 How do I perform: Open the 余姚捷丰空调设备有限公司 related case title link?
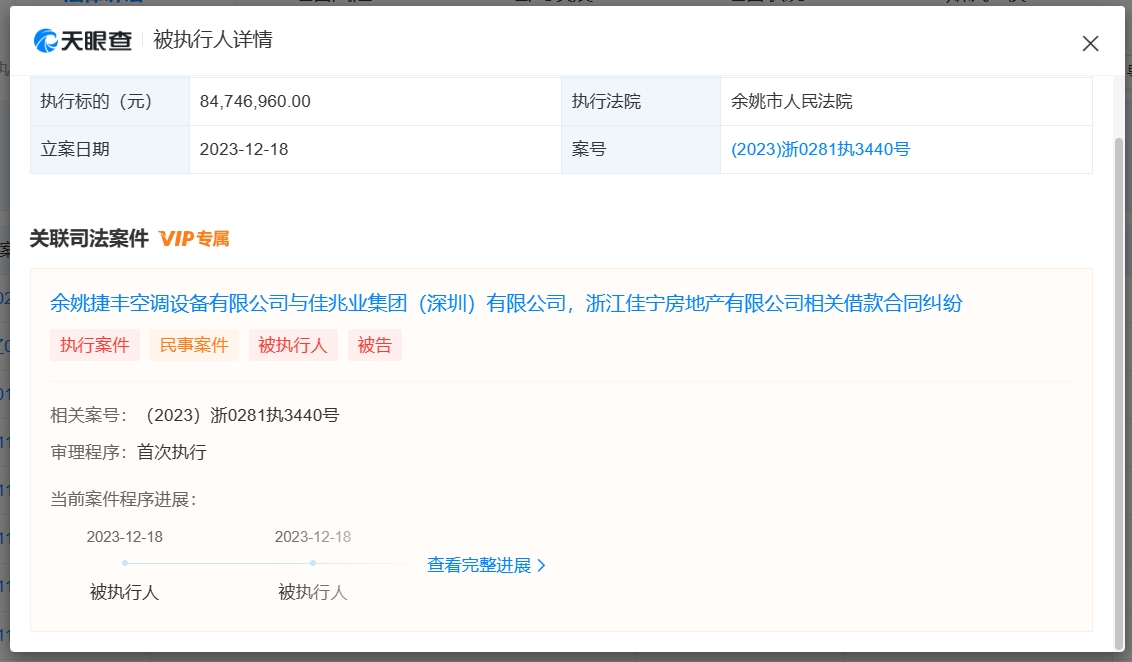click(x=505, y=303)
